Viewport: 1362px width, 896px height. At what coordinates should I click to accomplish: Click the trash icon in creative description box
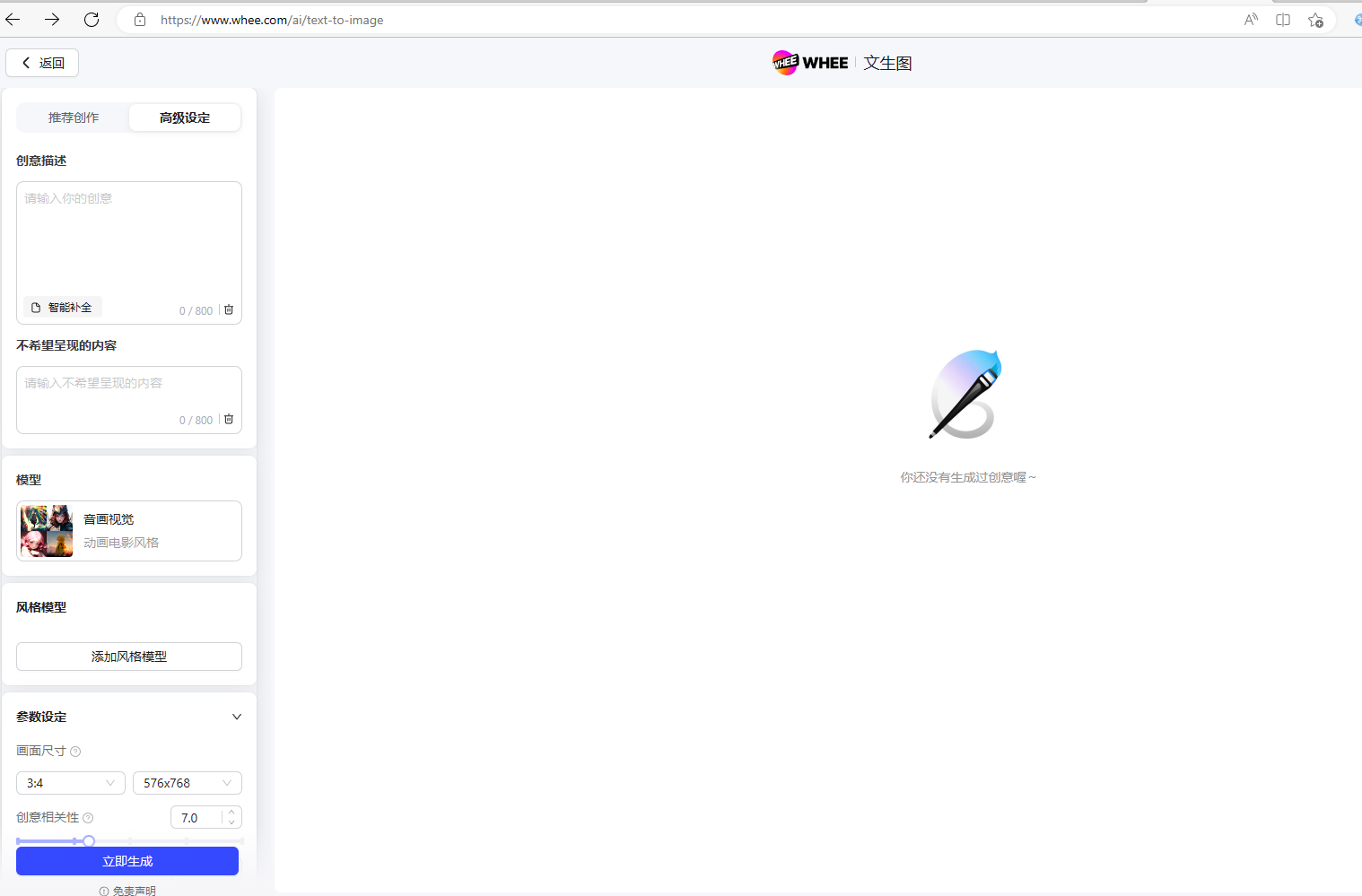tap(229, 309)
